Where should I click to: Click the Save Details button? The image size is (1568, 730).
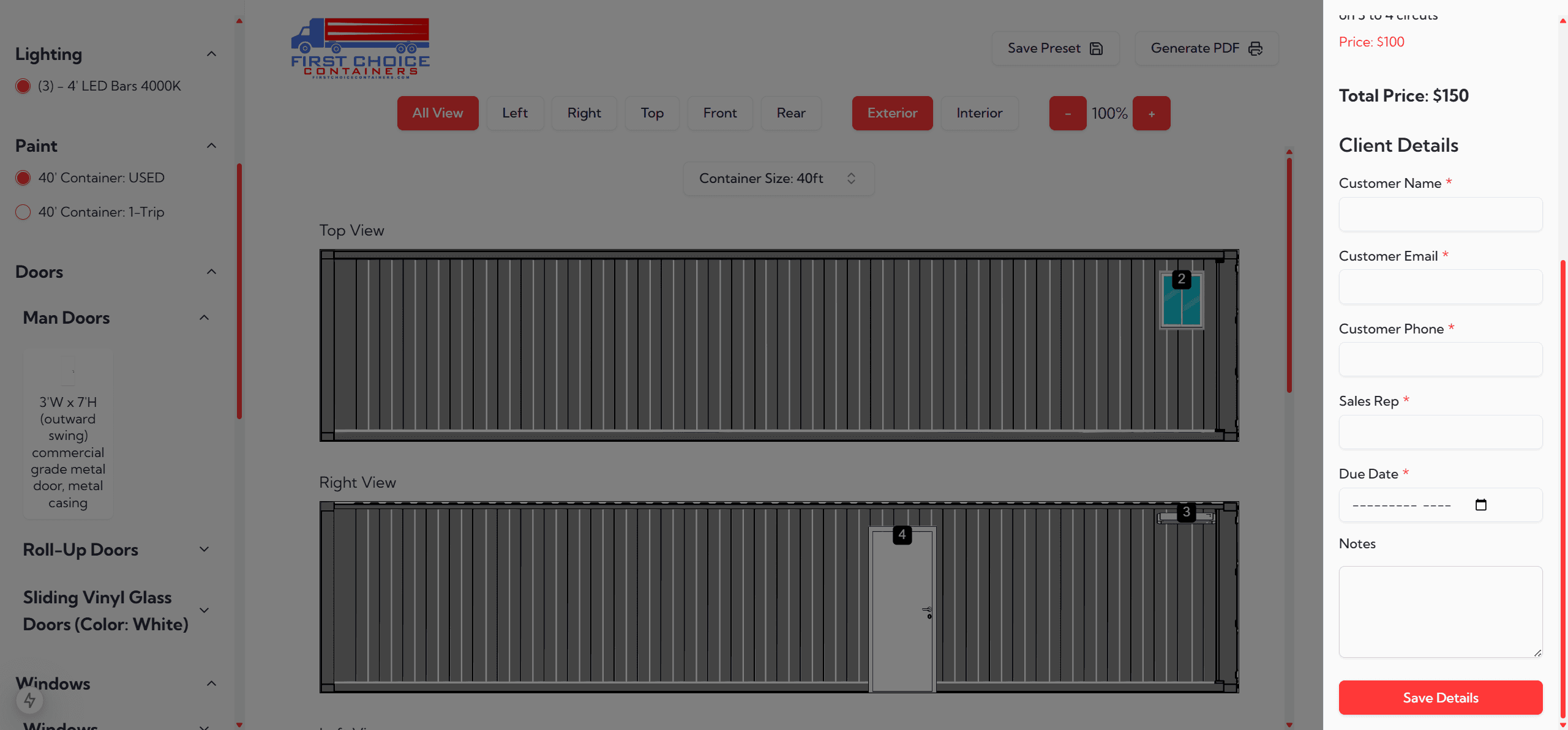(1440, 698)
